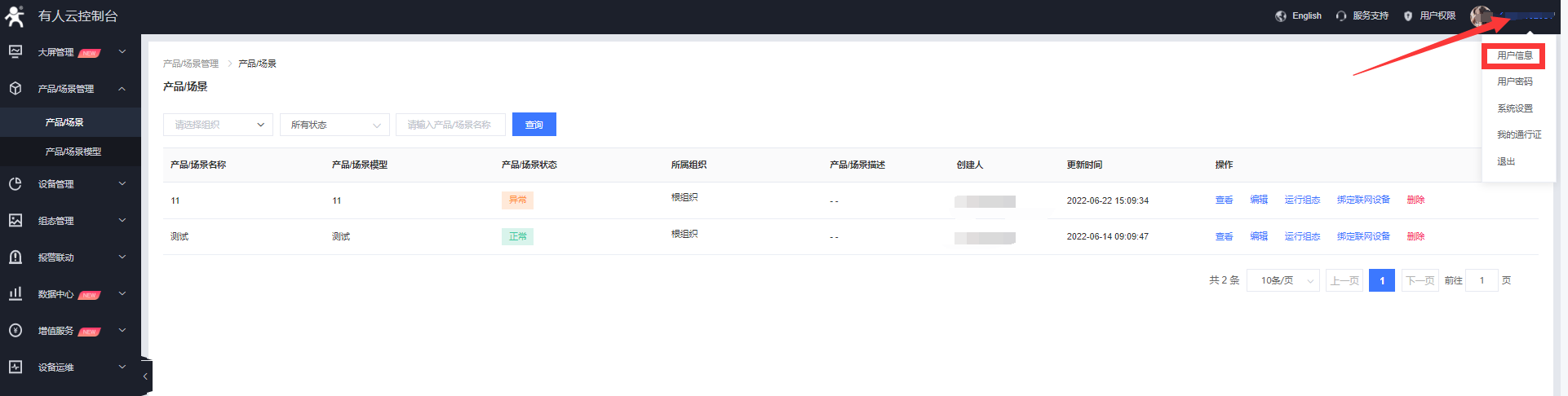Click 删除 for the 测试 row
The height and width of the screenshot is (396, 1568).
tap(1415, 237)
